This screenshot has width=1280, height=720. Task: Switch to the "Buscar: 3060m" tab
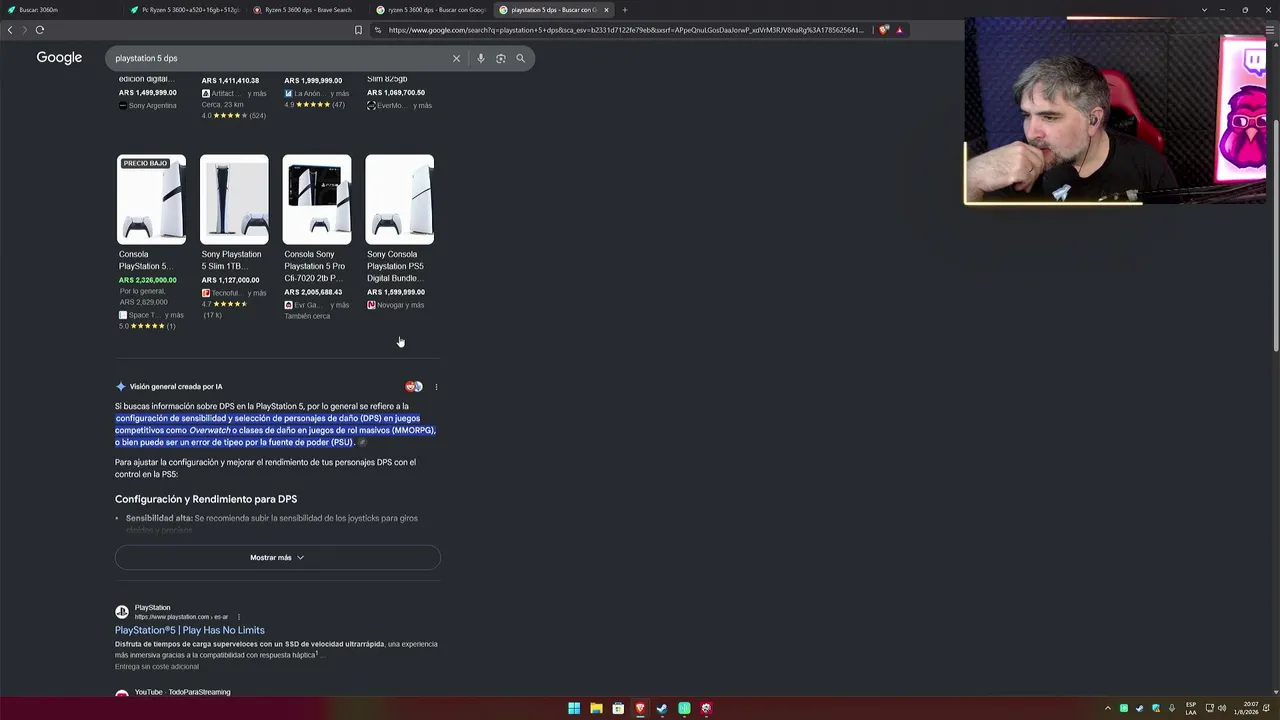tap(63, 10)
